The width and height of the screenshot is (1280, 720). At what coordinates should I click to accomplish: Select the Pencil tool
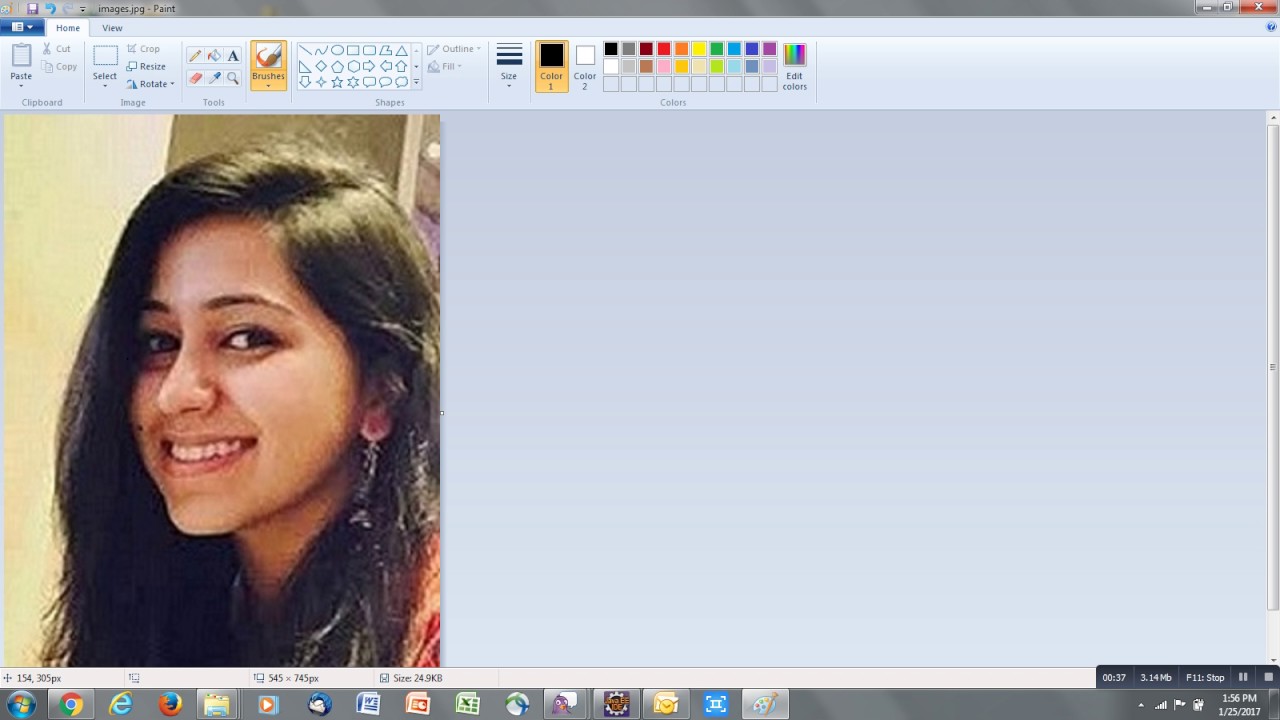click(x=195, y=56)
